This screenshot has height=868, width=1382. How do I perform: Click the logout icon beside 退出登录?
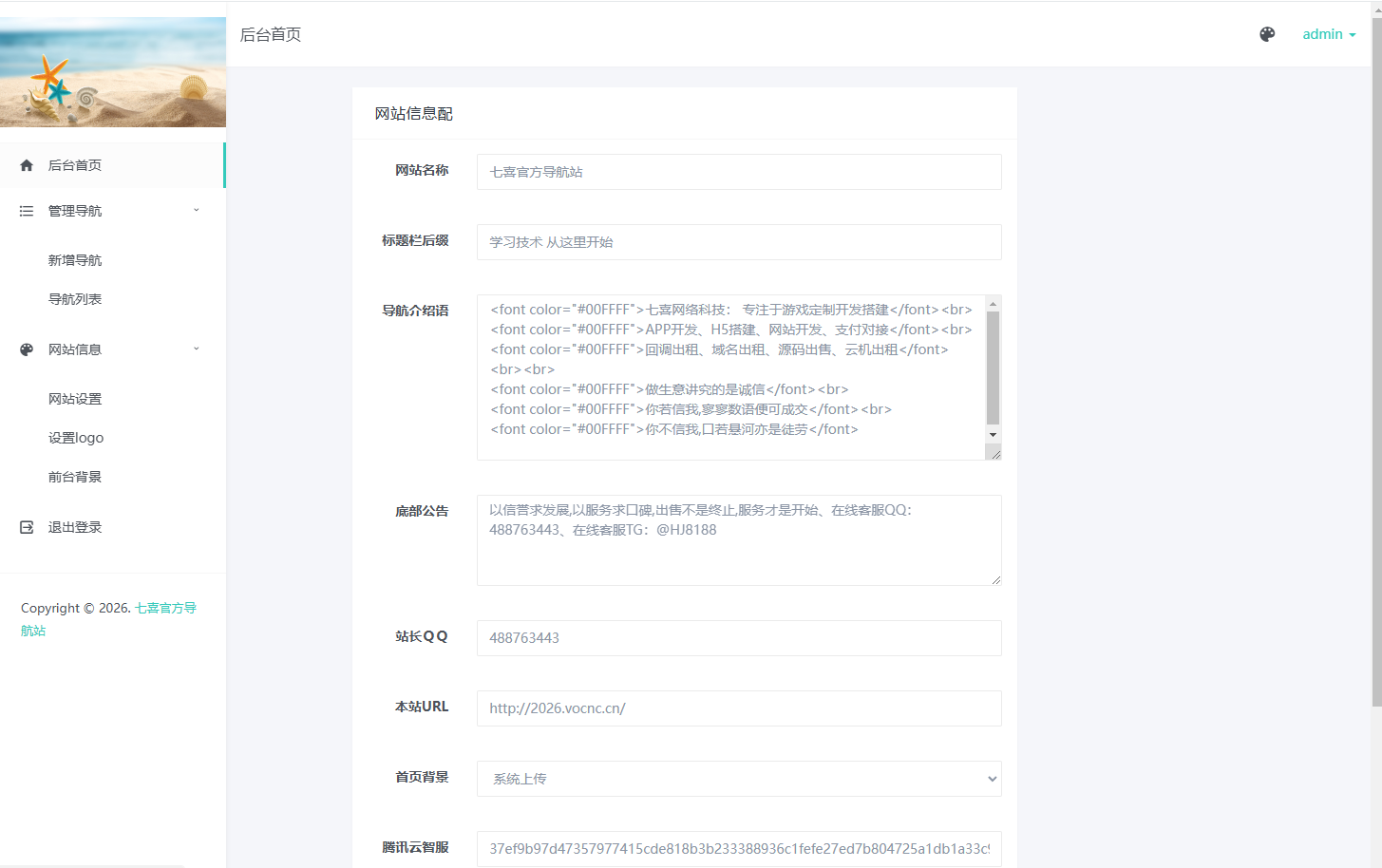pyautogui.click(x=26, y=526)
